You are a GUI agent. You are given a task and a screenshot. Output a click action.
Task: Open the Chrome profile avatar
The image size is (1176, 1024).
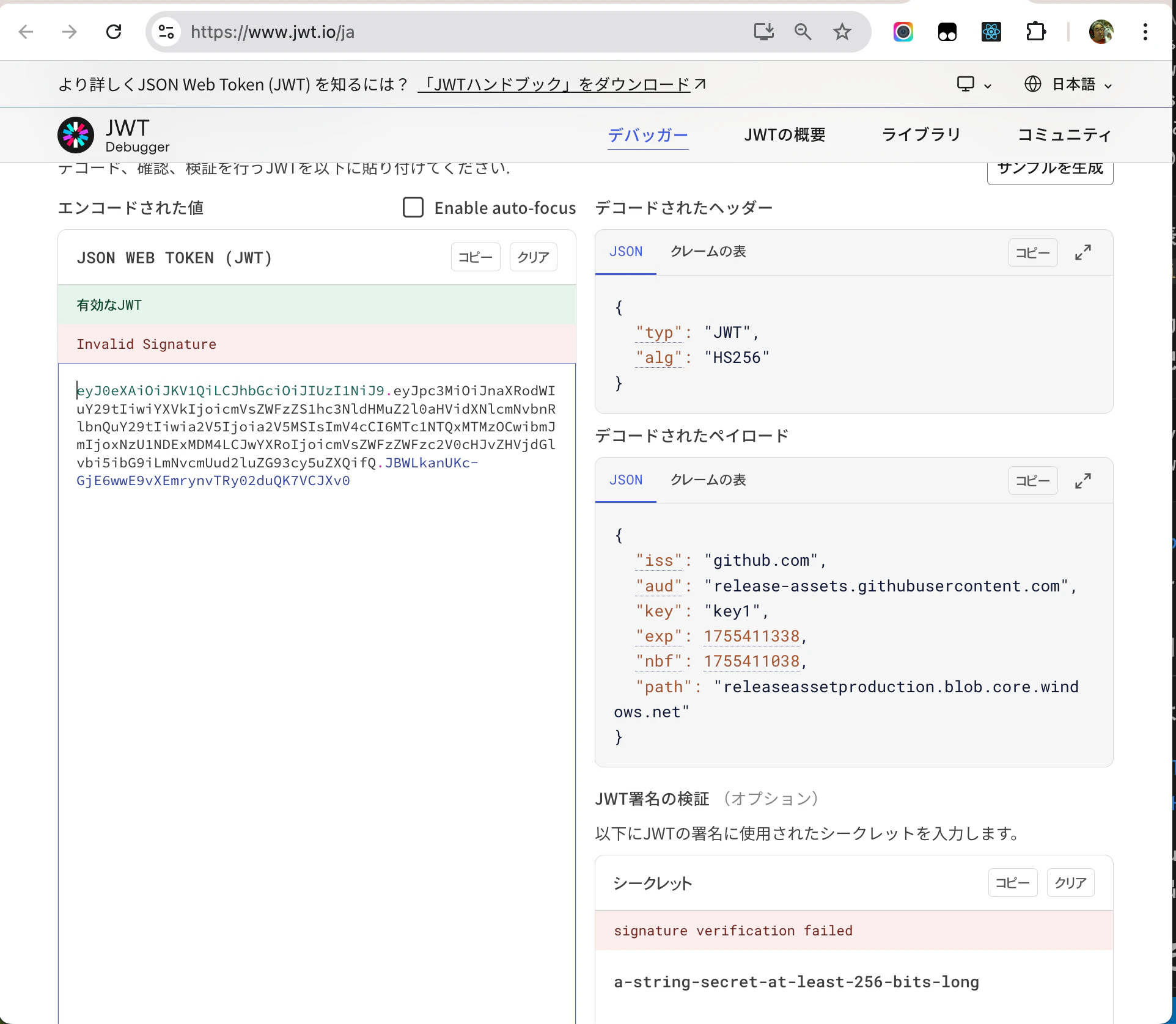[1101, 32]
